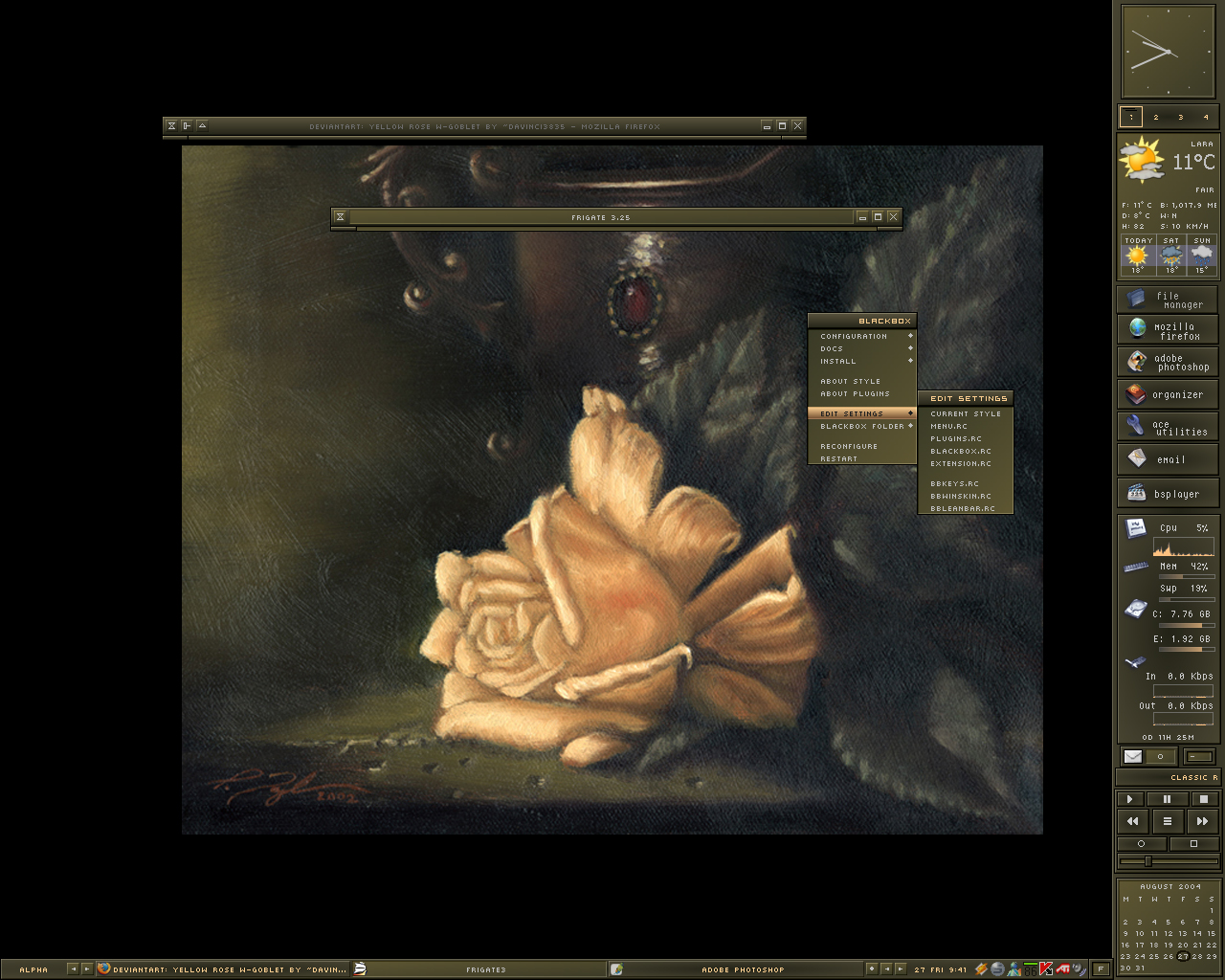This screenshot has width=1225, height=980.
Task: Skip to the previous track
Action: coord(1133,821)
